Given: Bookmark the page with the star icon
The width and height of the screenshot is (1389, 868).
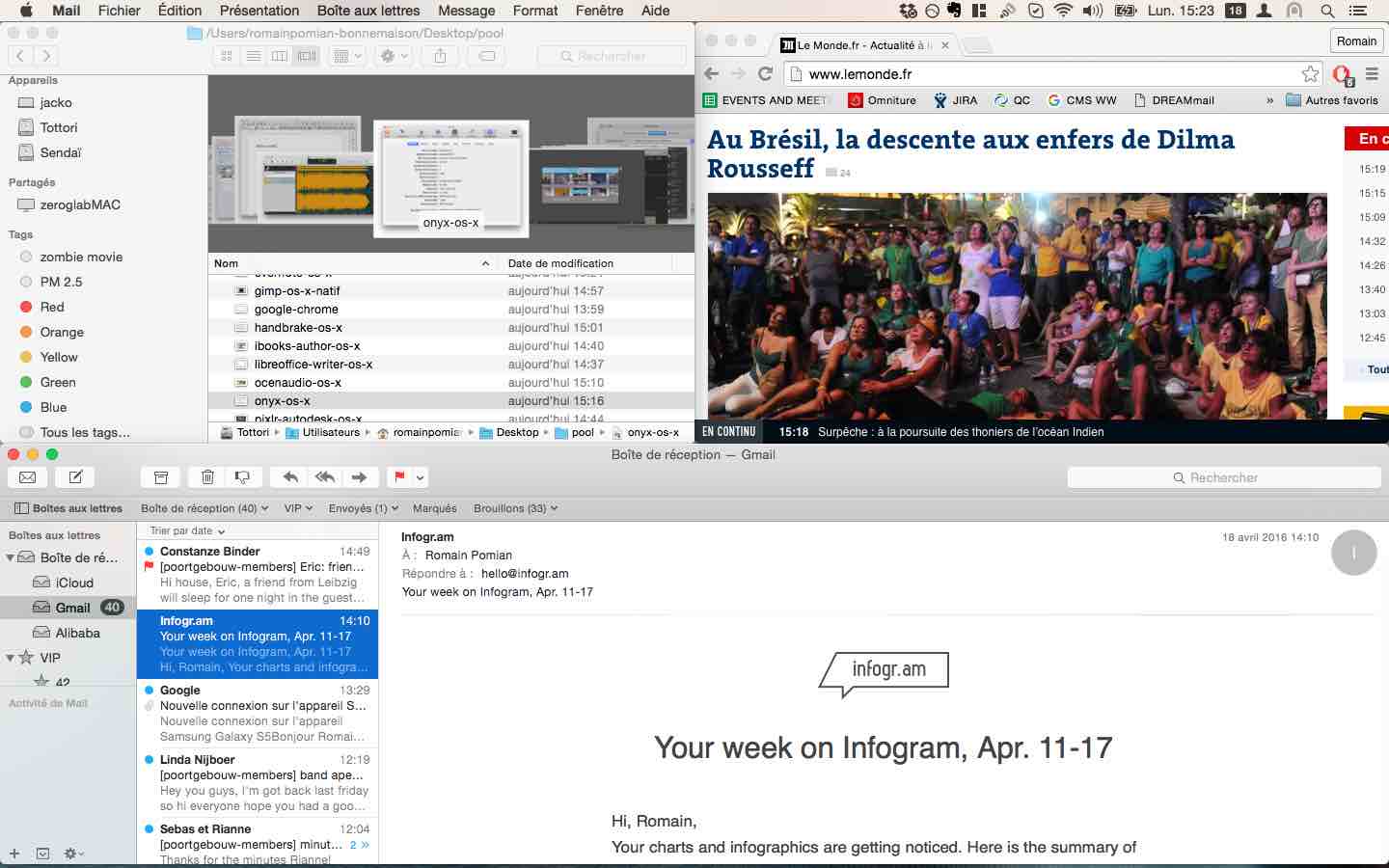Looking at the screenshot, I should (1310, 73).
